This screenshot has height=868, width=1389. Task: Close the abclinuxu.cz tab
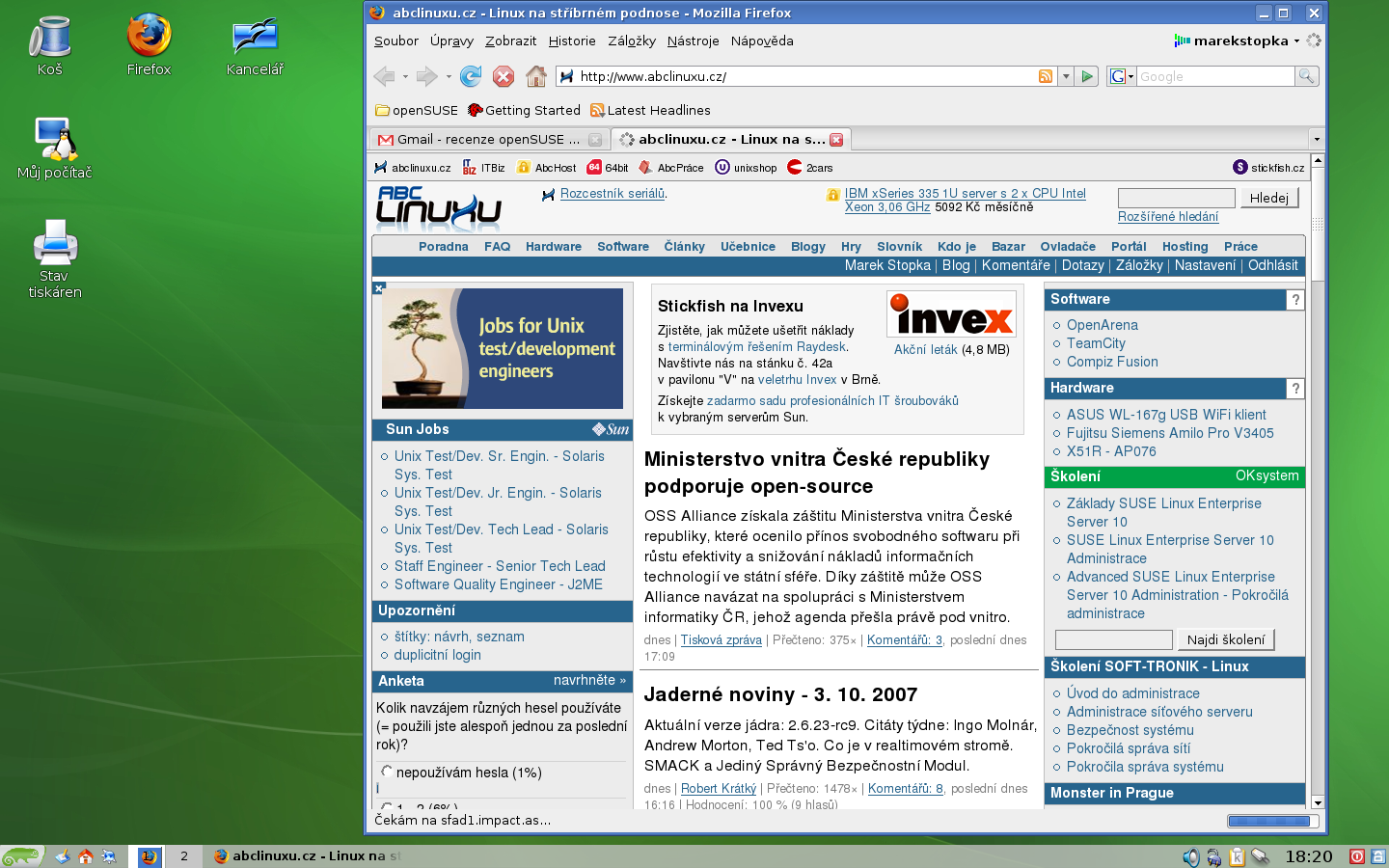[x=836, y=140]
